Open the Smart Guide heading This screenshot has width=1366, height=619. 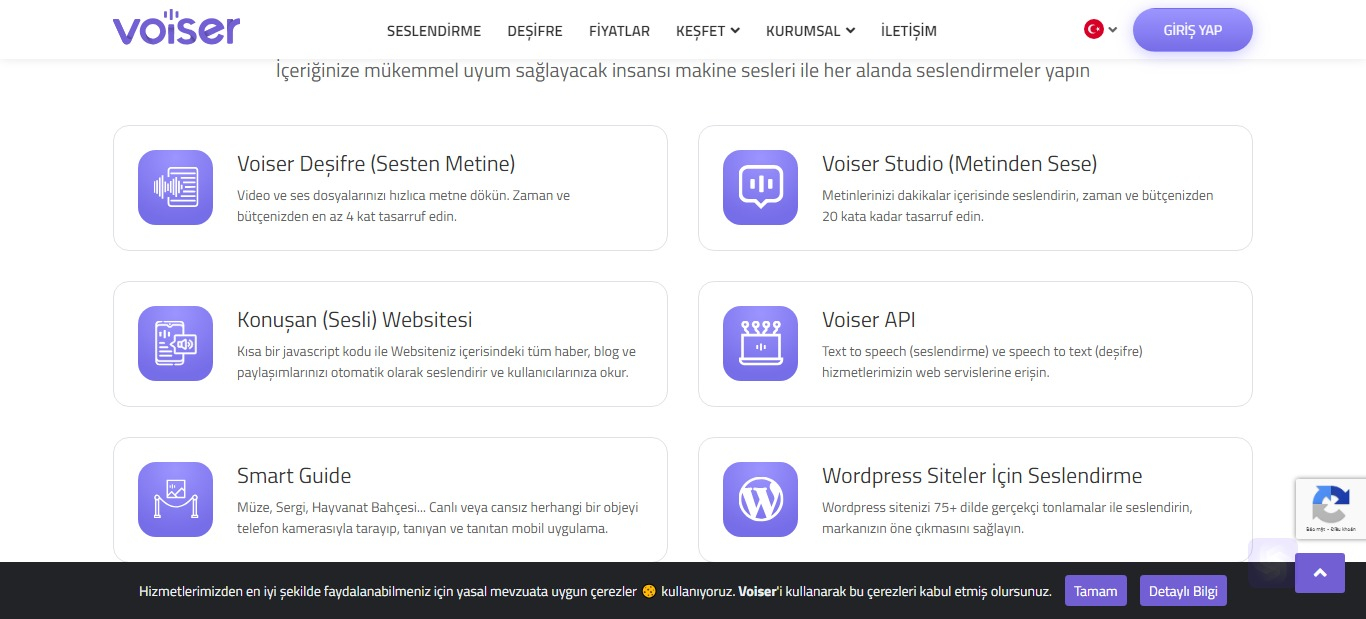coord(294,476)
